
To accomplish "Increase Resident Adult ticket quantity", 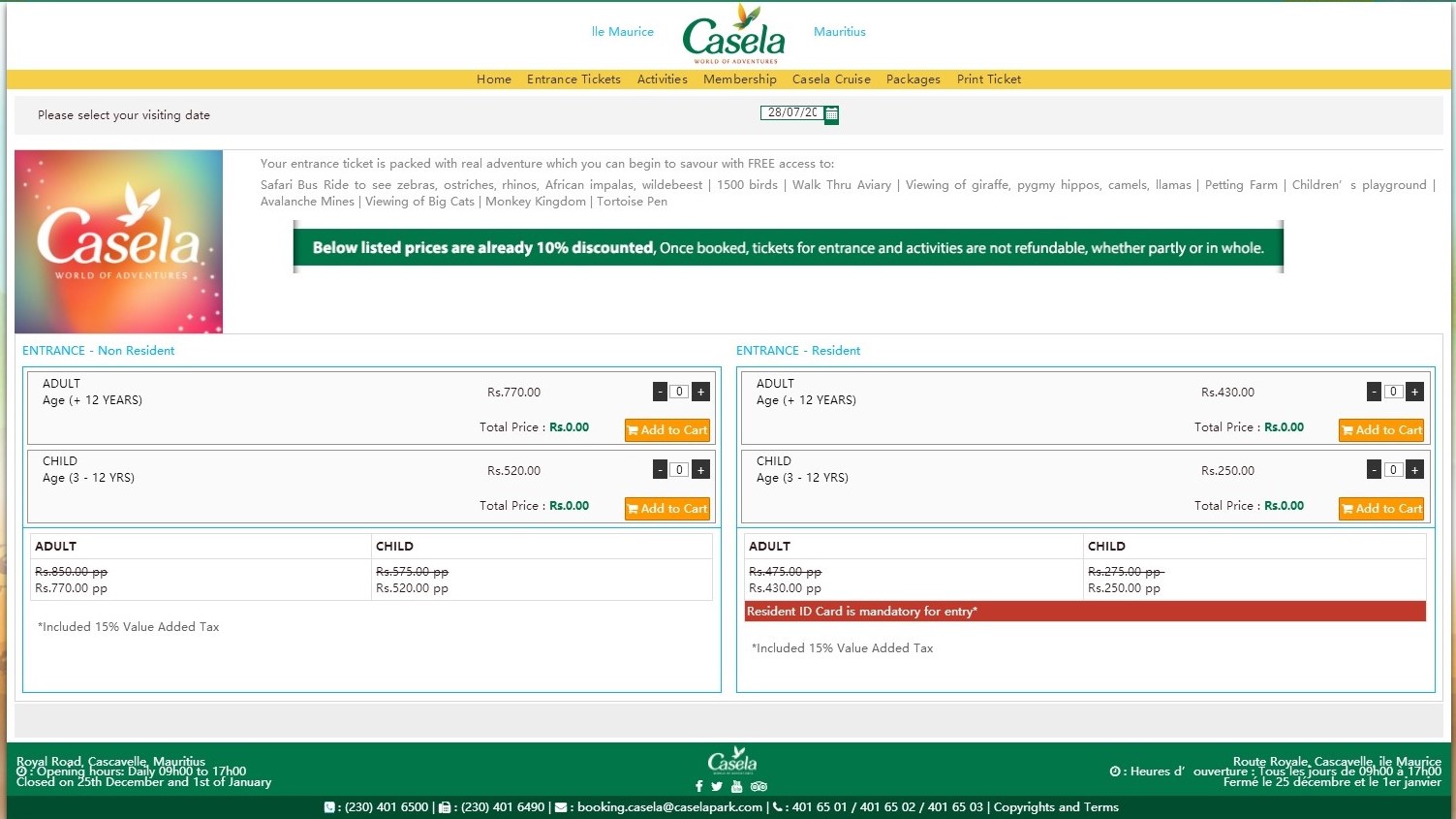I will pyautogui.click(x=1414, y=392).
